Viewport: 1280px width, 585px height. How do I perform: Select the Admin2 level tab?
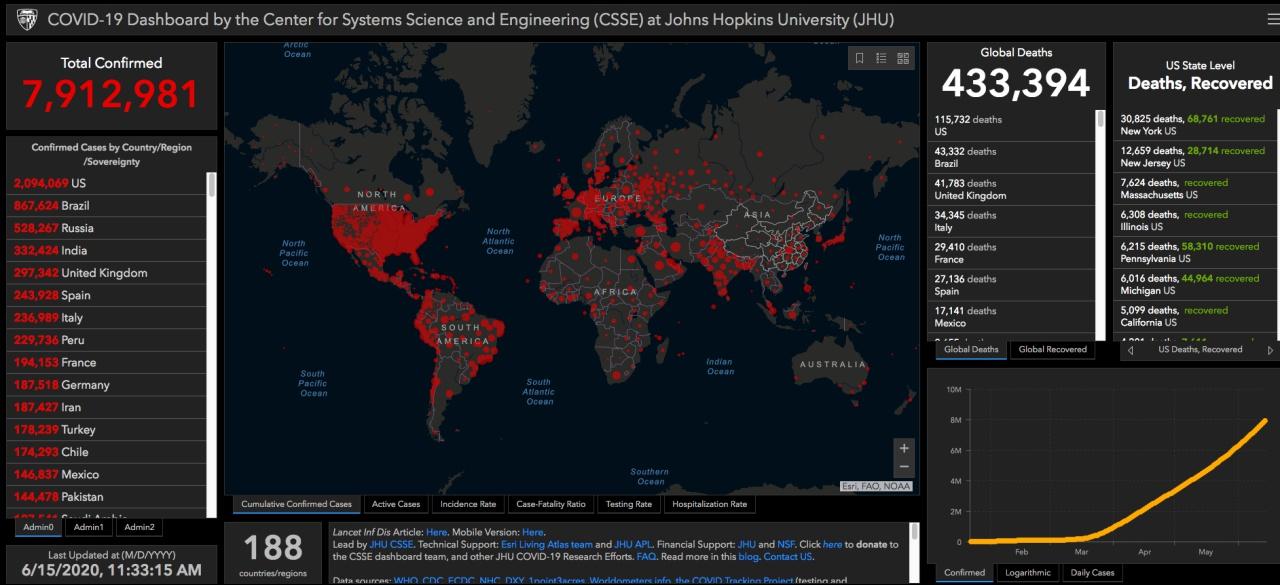tap(139, 527)
